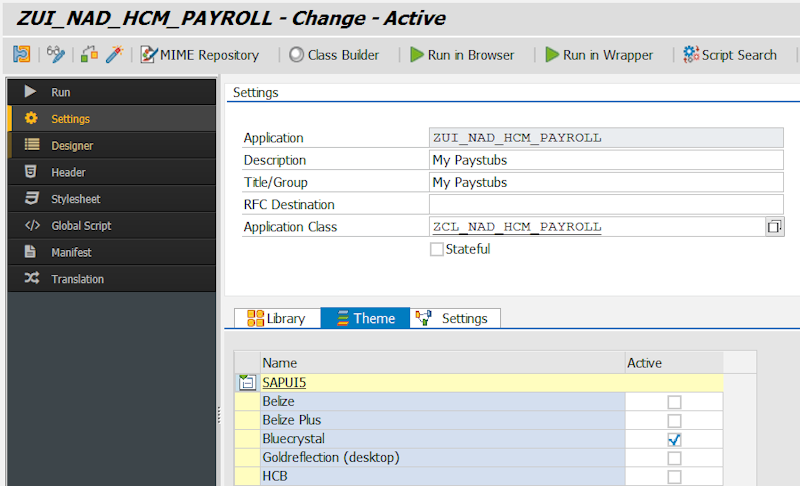Select Stylesheet in the sidebar
Image resolution: width=800 pixels, height=486 pixels.
[x=76, y=199]
